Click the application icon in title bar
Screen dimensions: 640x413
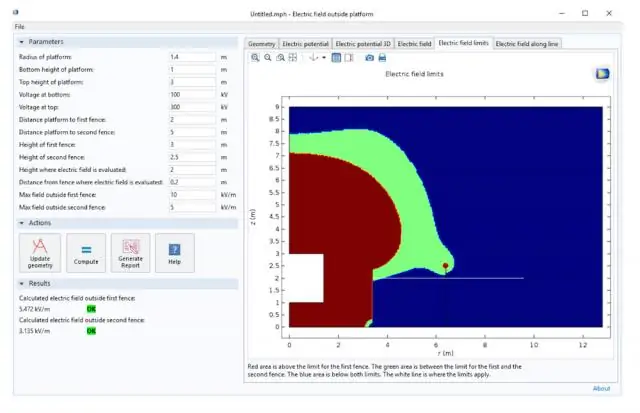click(x=16, y=12)
